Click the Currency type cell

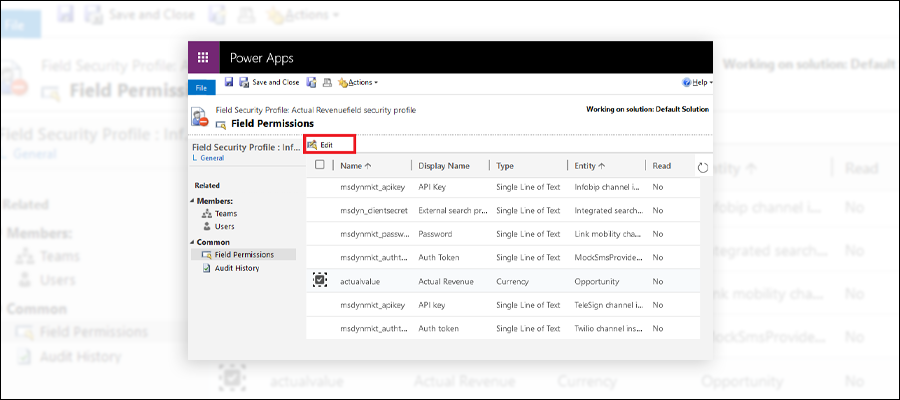point(512,282)
